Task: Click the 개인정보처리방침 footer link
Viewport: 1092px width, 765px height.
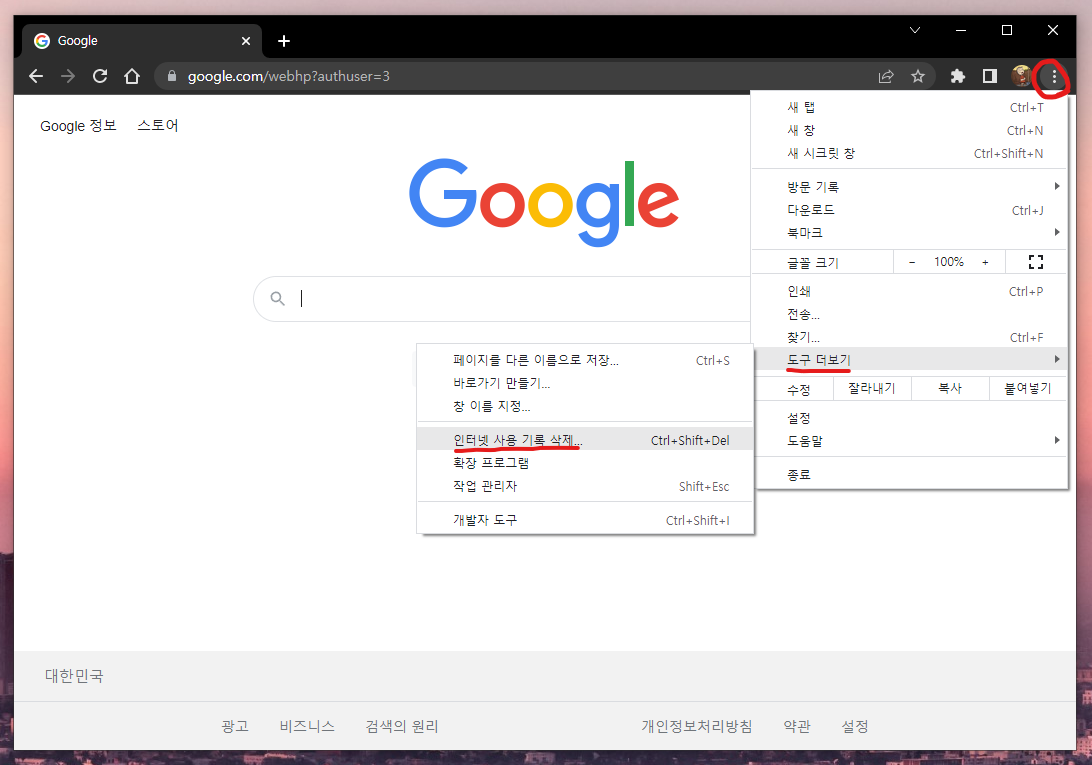Action: [x=696, y=726]
